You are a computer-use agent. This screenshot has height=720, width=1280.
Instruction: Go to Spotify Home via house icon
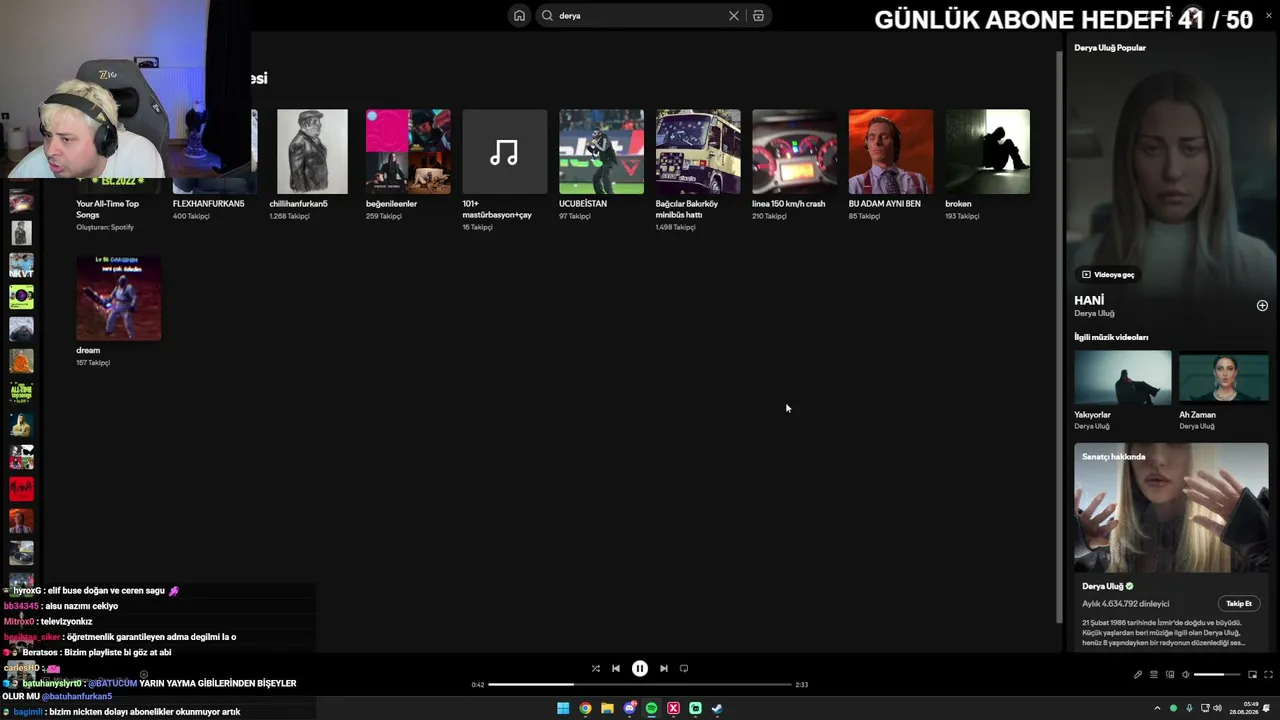[x=519, y=16]
